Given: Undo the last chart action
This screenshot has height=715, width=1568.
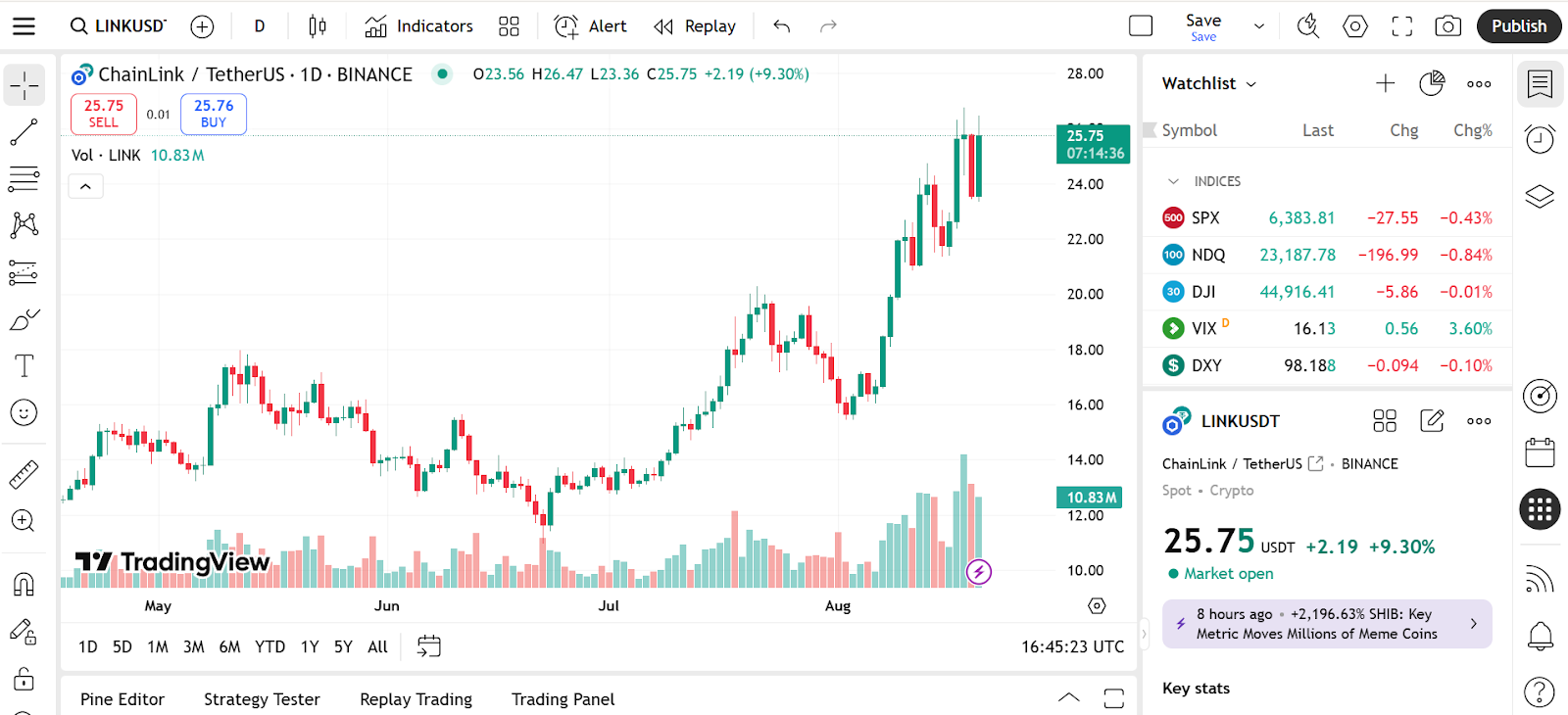Looking at the screenshot, I should tap(781, 26).
